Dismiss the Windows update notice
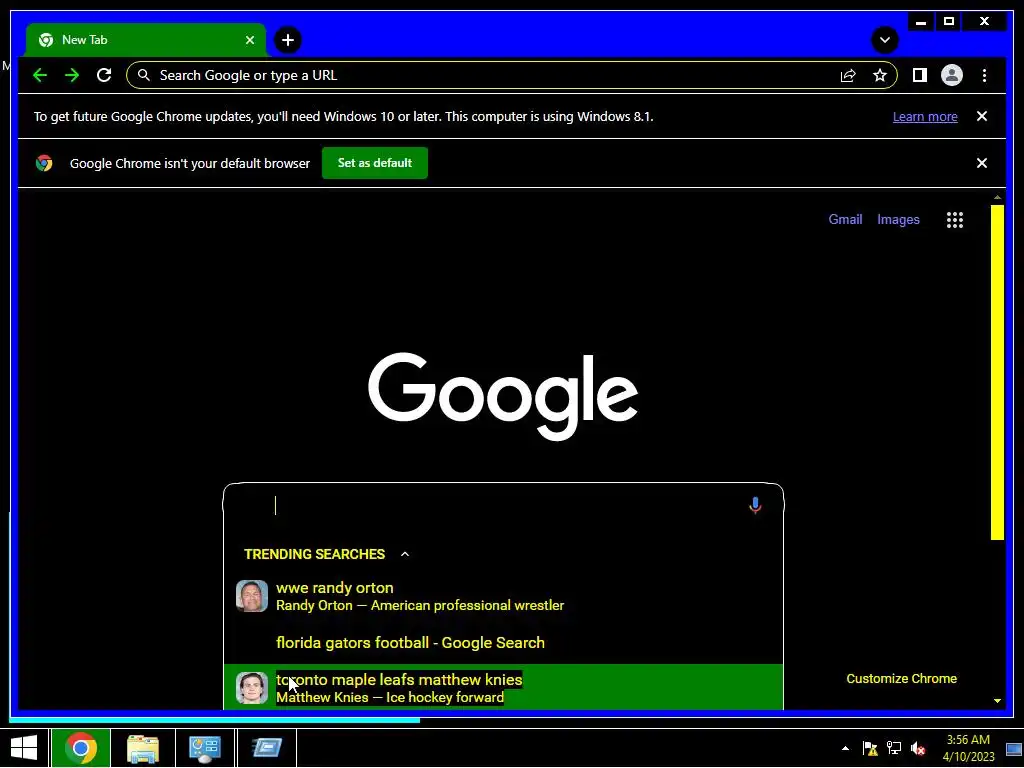Screen dimensions: 1024x768 [x=982, y=116]
